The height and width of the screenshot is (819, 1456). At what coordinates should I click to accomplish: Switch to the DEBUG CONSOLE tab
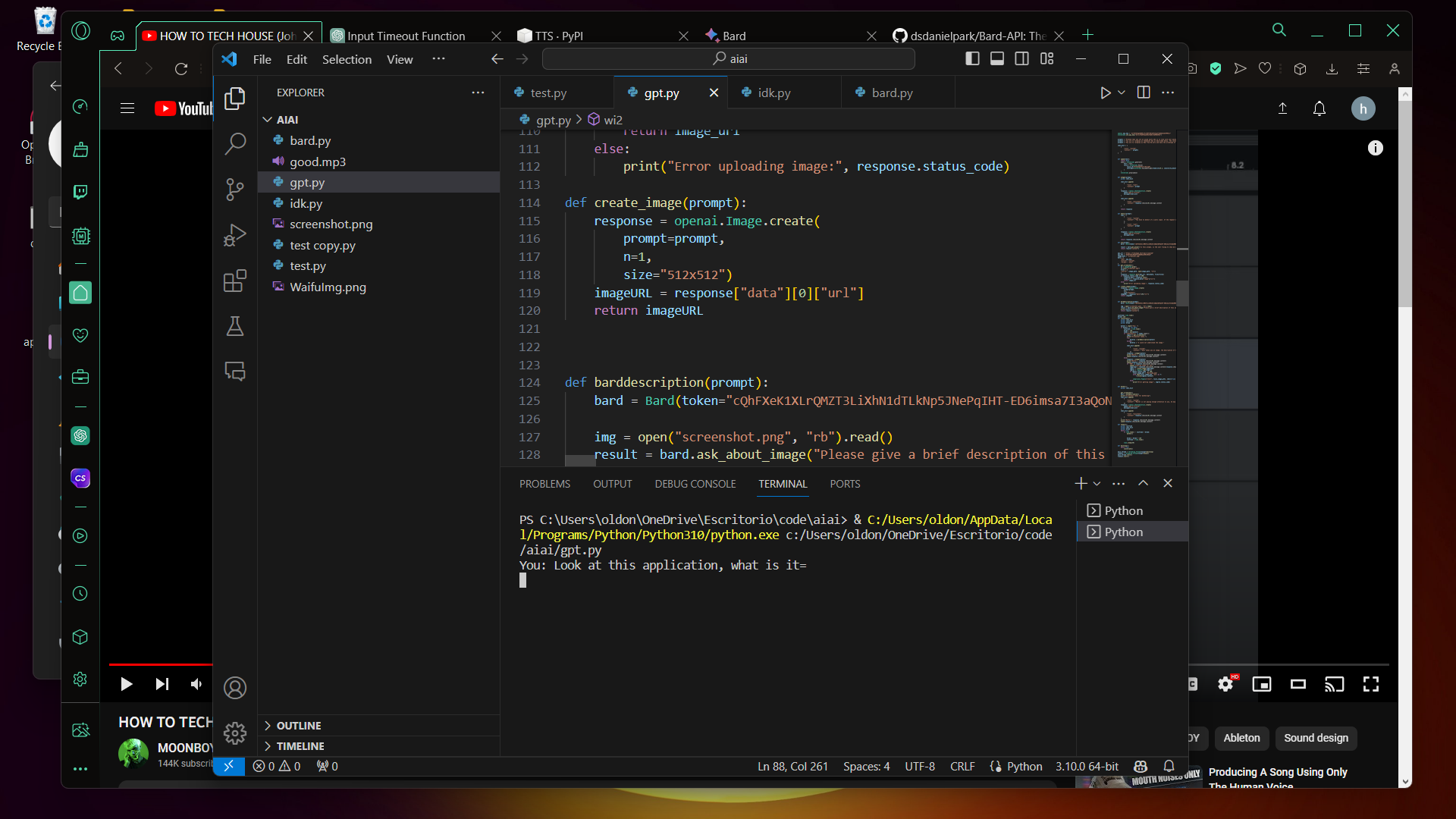(695, 484)
